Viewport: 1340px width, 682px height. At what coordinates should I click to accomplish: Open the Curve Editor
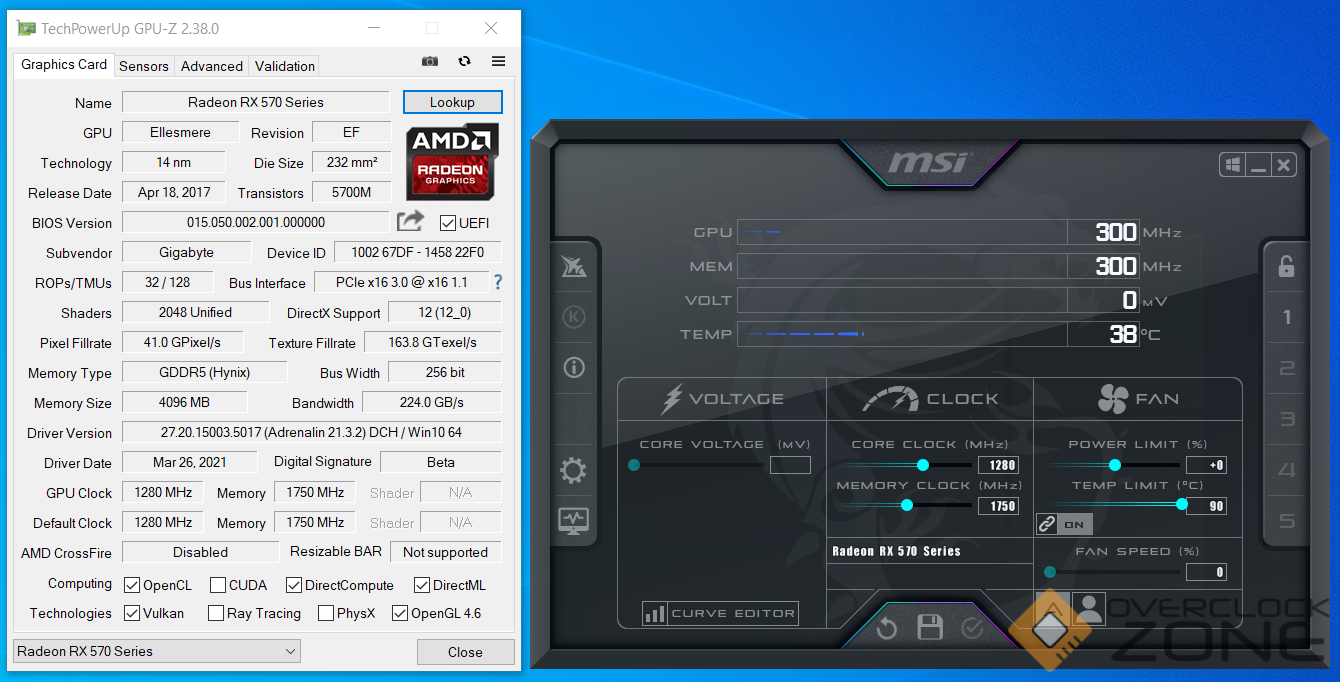pyautogui.click(x=720, y=614)
